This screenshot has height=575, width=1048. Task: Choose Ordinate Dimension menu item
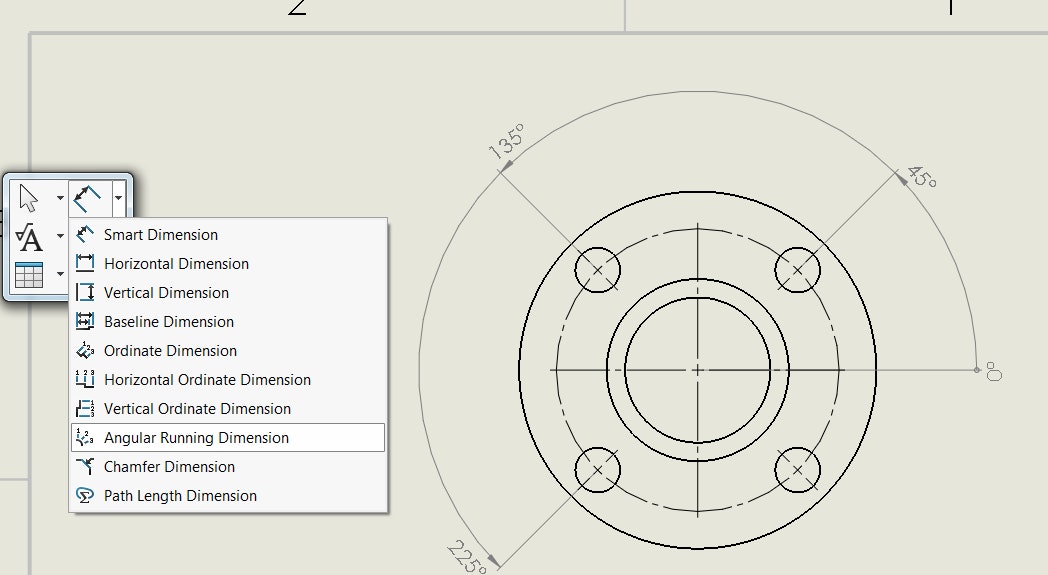tap(170, 351)
